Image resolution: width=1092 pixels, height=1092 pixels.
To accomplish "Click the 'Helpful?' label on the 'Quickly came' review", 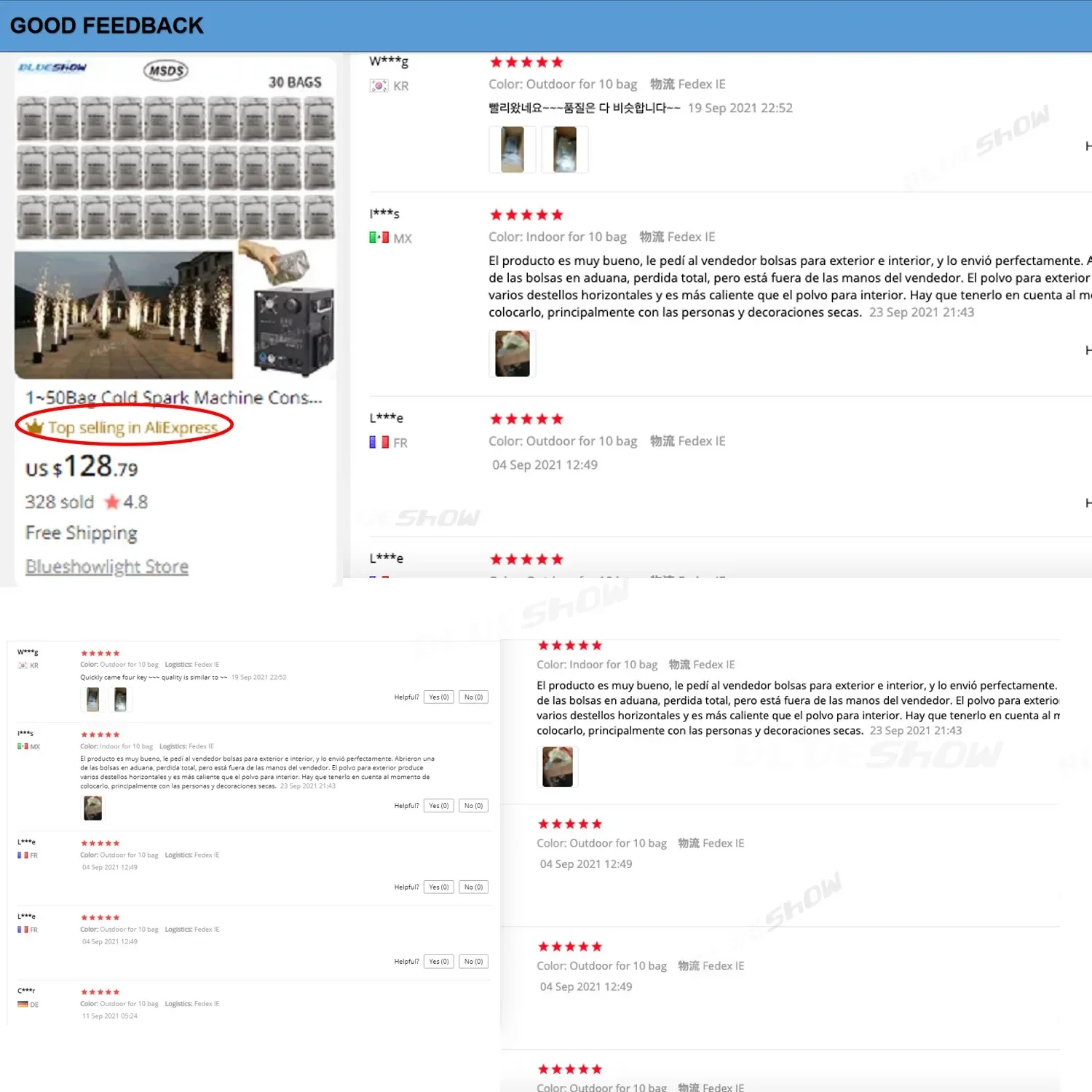I will point(406,697).
